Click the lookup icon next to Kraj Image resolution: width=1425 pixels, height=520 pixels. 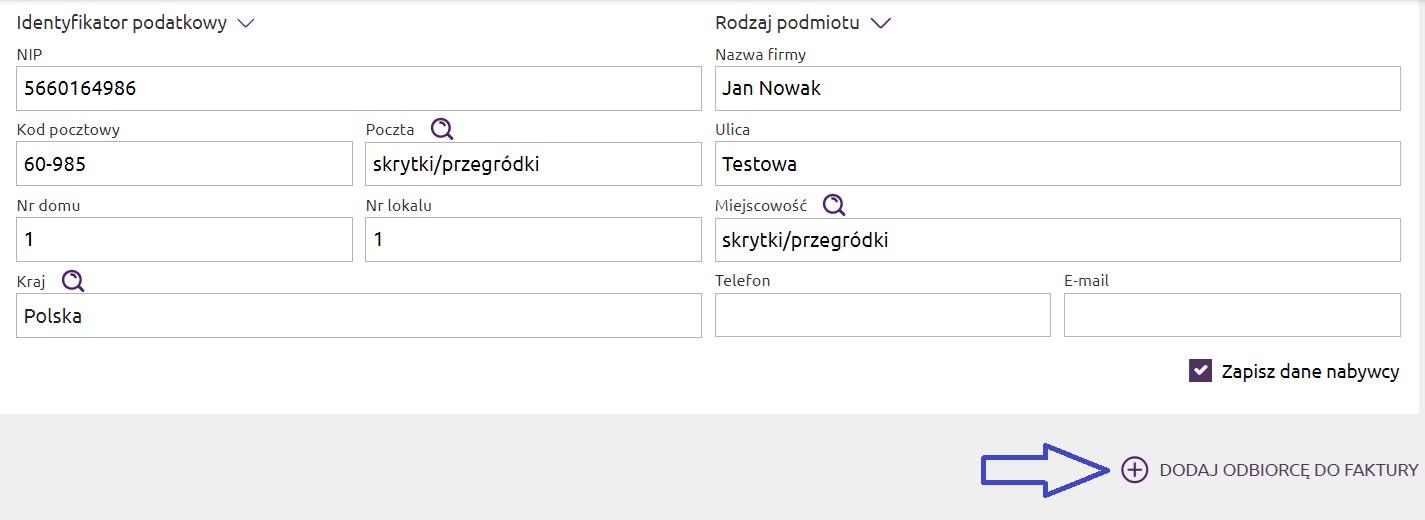click(x=73, y=281)
